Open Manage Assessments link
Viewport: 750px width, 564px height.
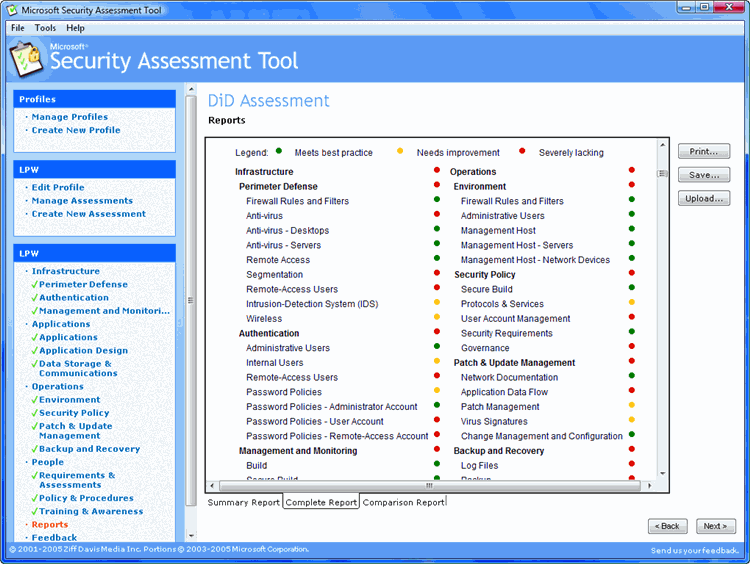tap(82, 201)
